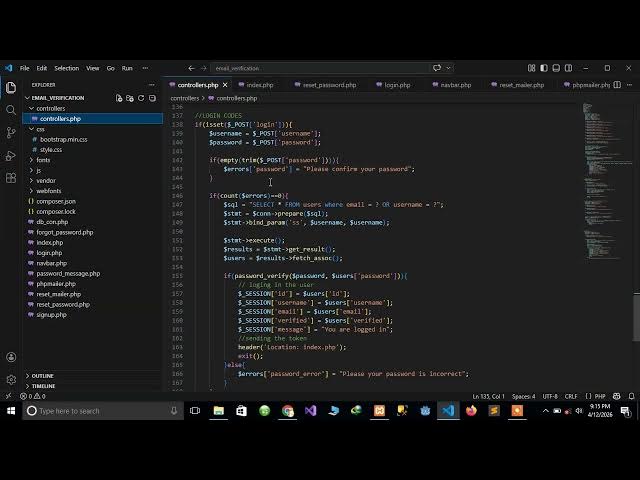Viewport: 640px width, 480px height.
Task: Open the Explorer view in activity bar
Action: pyautogui.click(x=11, y=87)
